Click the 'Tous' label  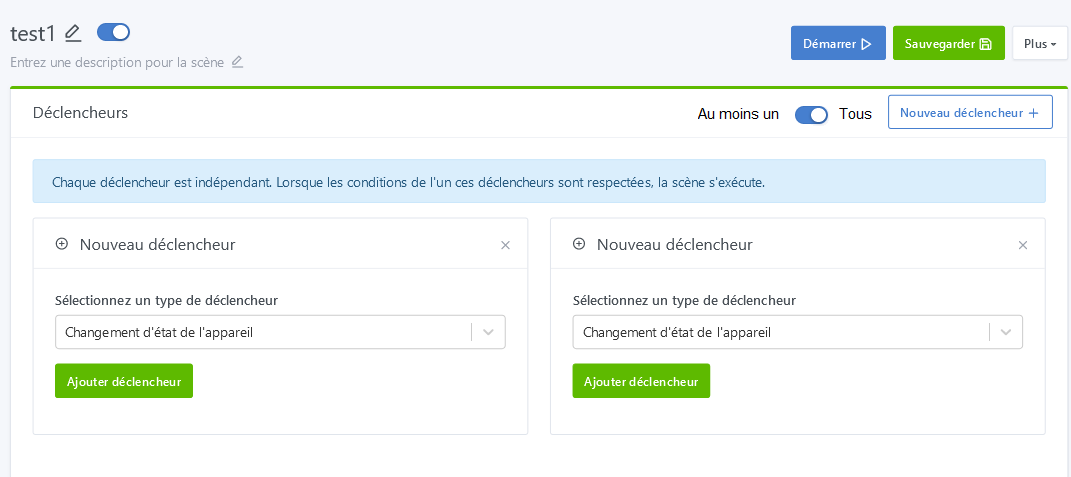coord(855,114)
